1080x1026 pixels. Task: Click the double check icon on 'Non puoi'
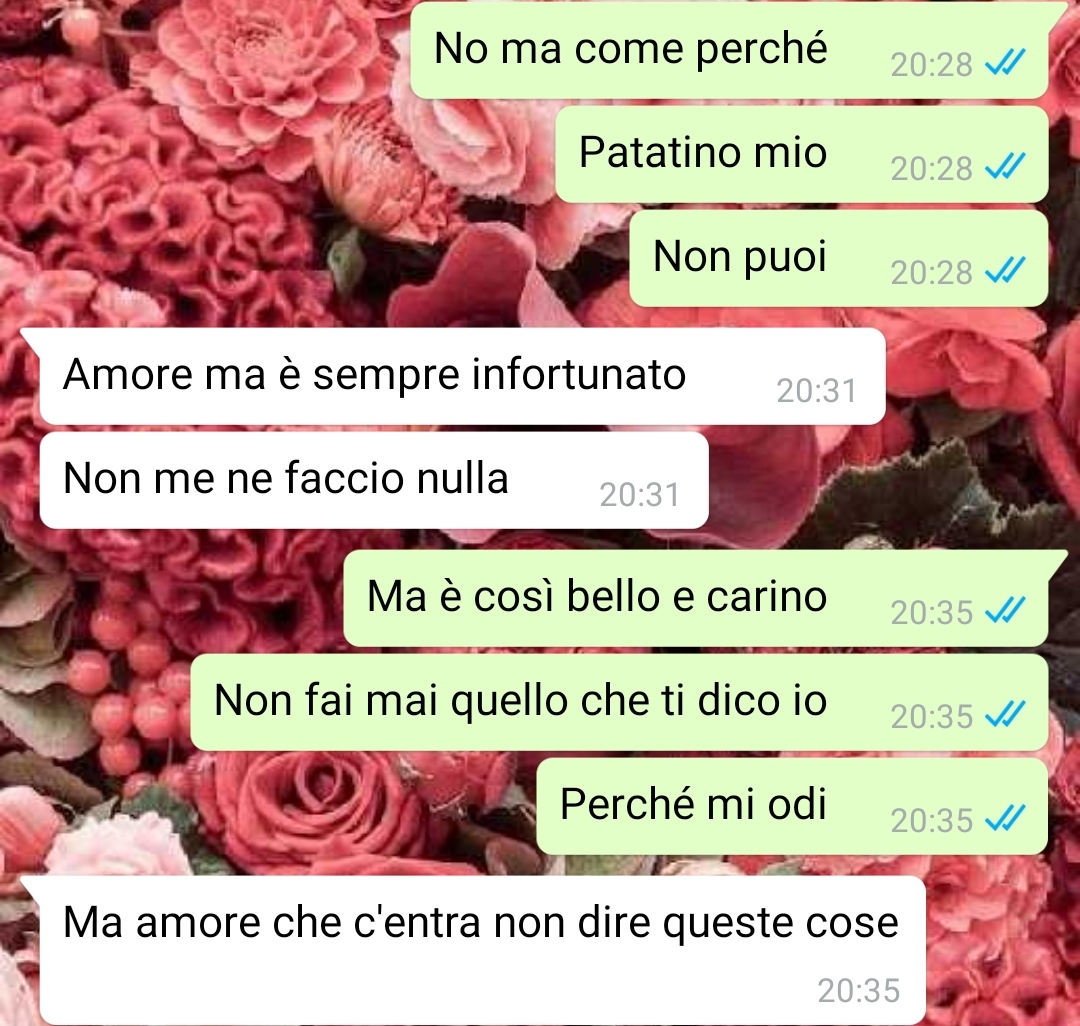1006,271
